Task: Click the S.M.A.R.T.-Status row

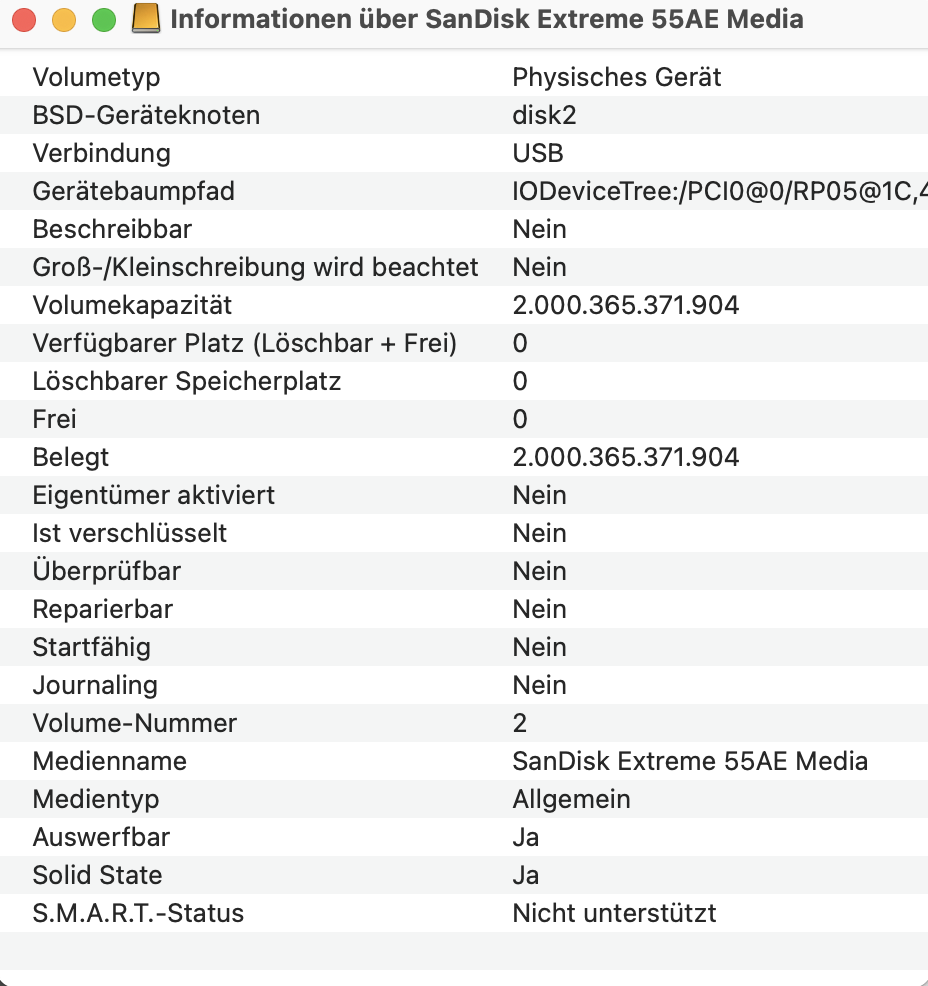Action: pos(138,913)
